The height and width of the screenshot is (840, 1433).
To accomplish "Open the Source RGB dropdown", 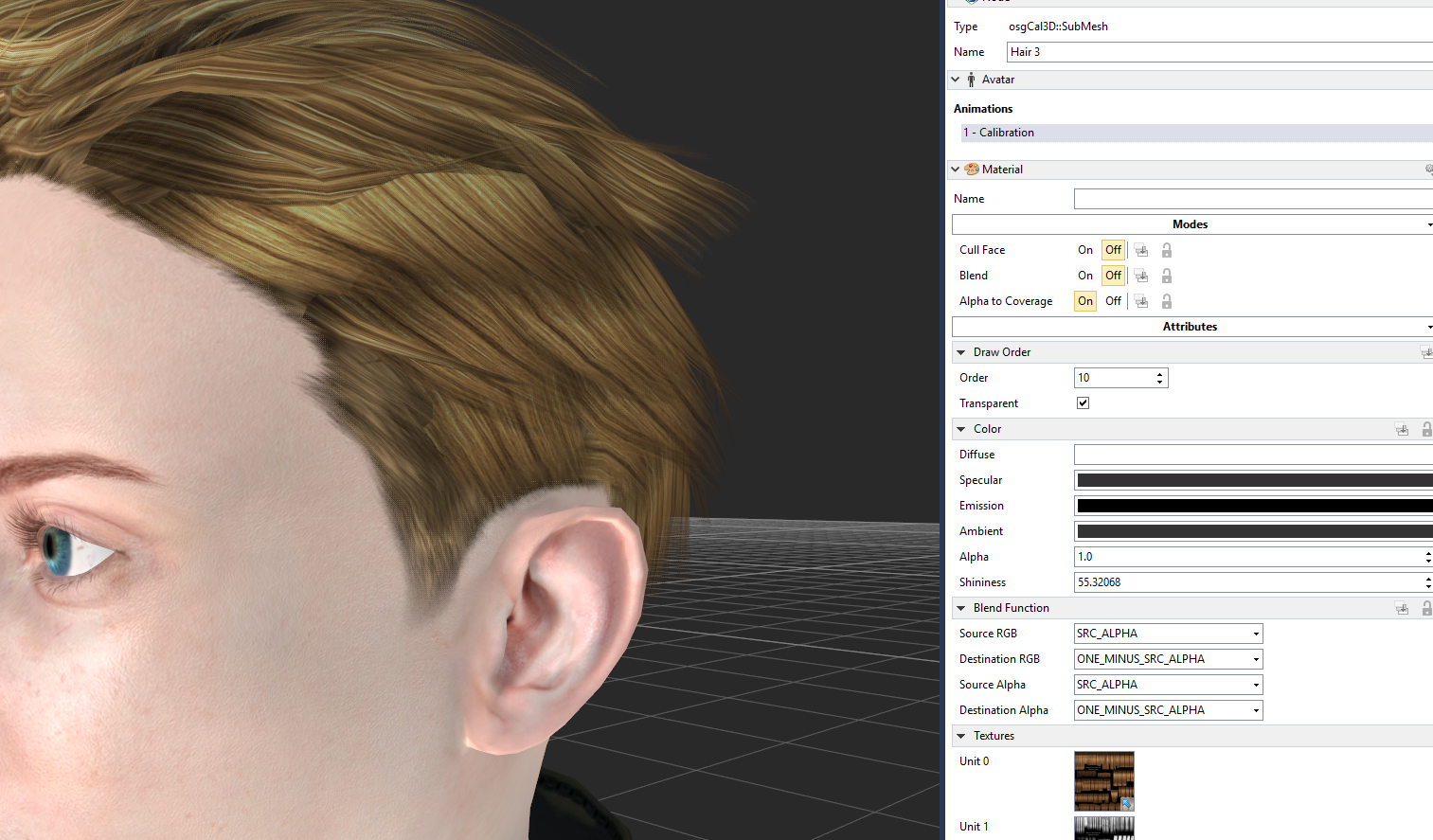I will pyautogui.click(x=1168, y=634).
